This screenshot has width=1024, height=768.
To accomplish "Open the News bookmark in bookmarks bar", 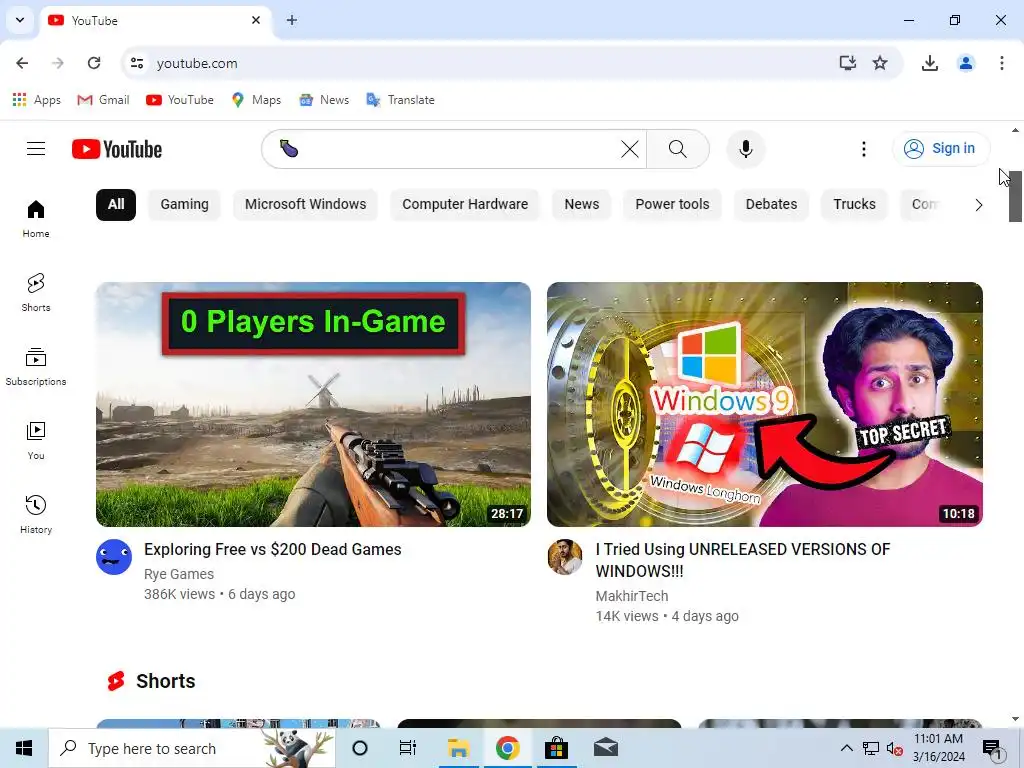I will pyautogui.click(x=324, y=100).
